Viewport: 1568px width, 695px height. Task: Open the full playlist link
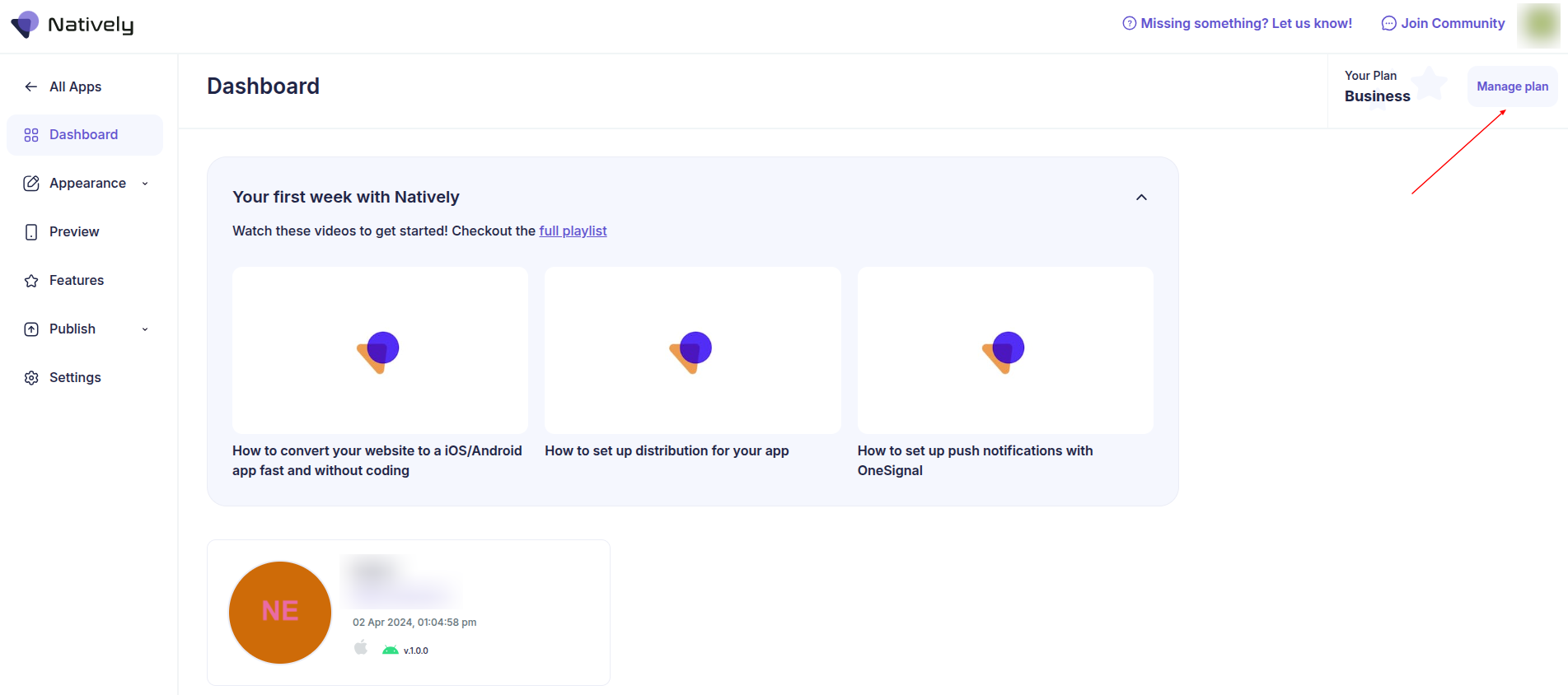[573, 231]
